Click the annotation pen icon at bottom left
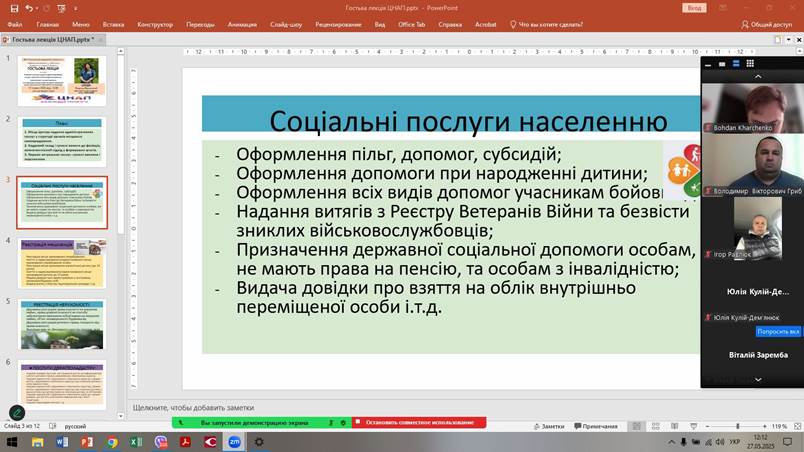Image resolution: width=804 pixels, height=452 pixels. [x=17, y=412]
